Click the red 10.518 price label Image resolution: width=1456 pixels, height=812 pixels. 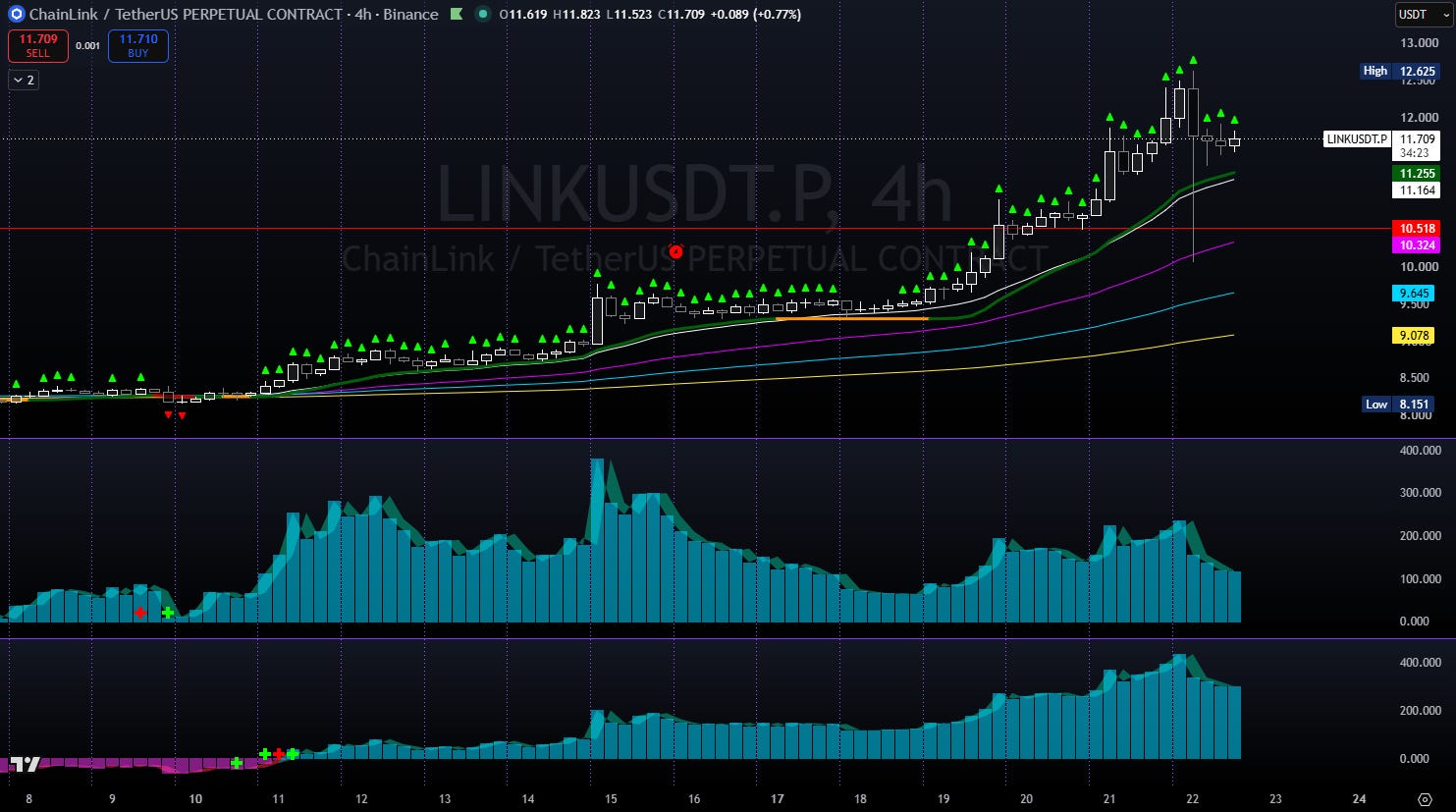[1417, 229]
